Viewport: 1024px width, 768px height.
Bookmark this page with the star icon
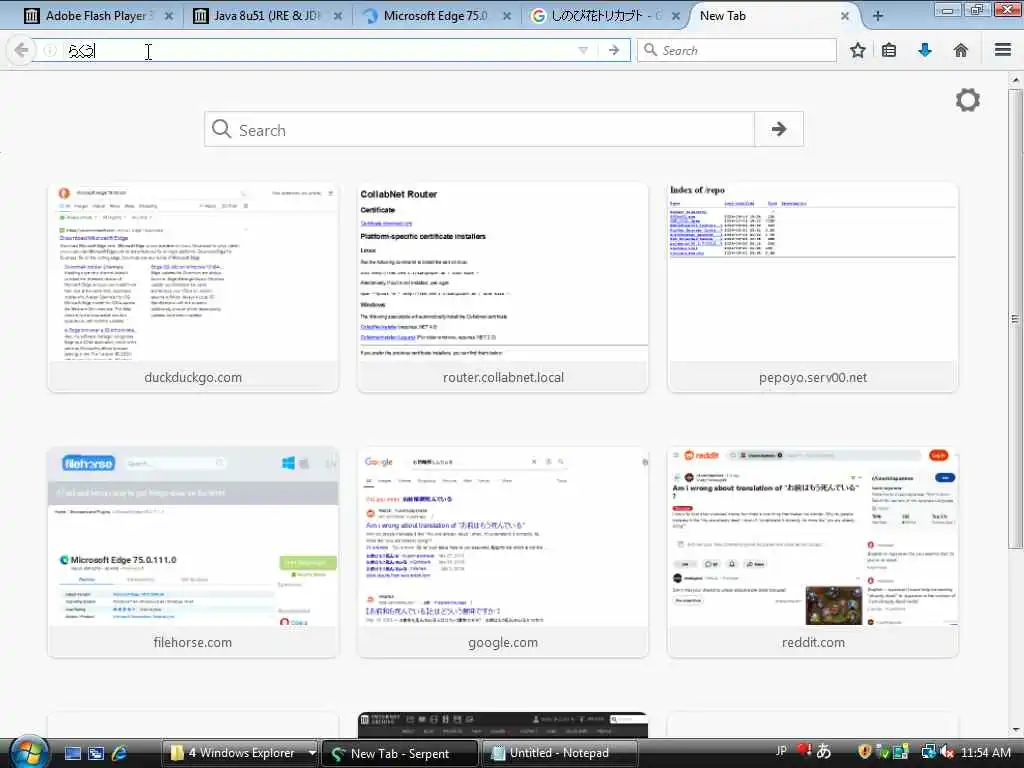click(857, 50)
